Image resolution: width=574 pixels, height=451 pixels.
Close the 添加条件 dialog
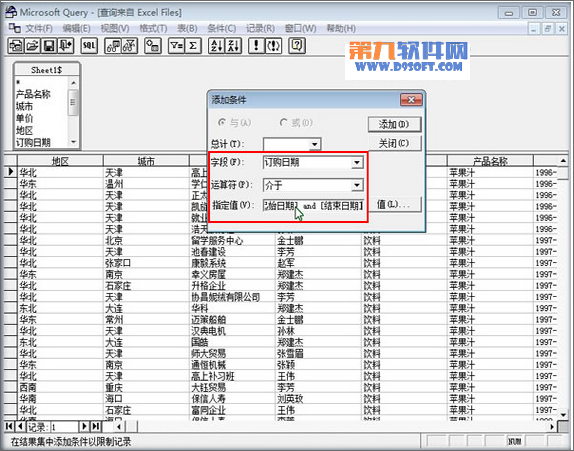[x=411, y=100]
